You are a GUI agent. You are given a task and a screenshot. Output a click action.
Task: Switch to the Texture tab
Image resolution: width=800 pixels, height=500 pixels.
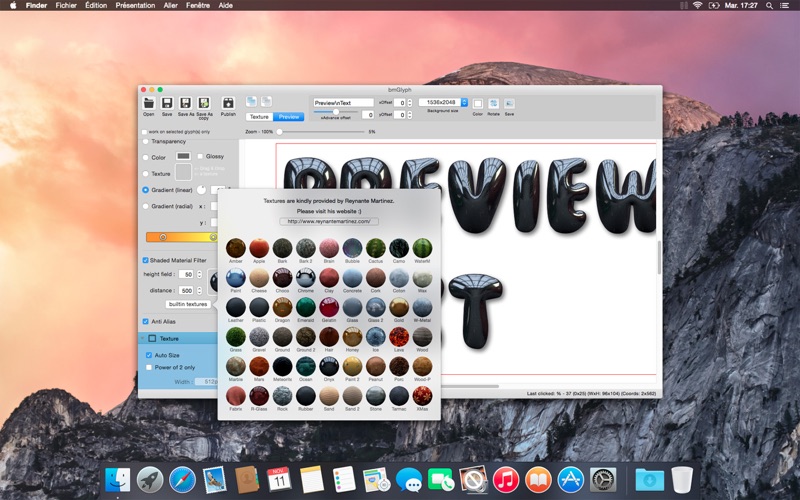[259, 117]
